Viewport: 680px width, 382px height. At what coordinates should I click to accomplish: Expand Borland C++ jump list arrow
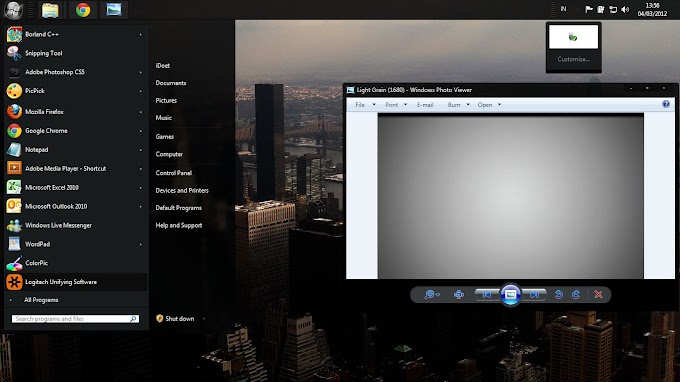pos(141,34)
